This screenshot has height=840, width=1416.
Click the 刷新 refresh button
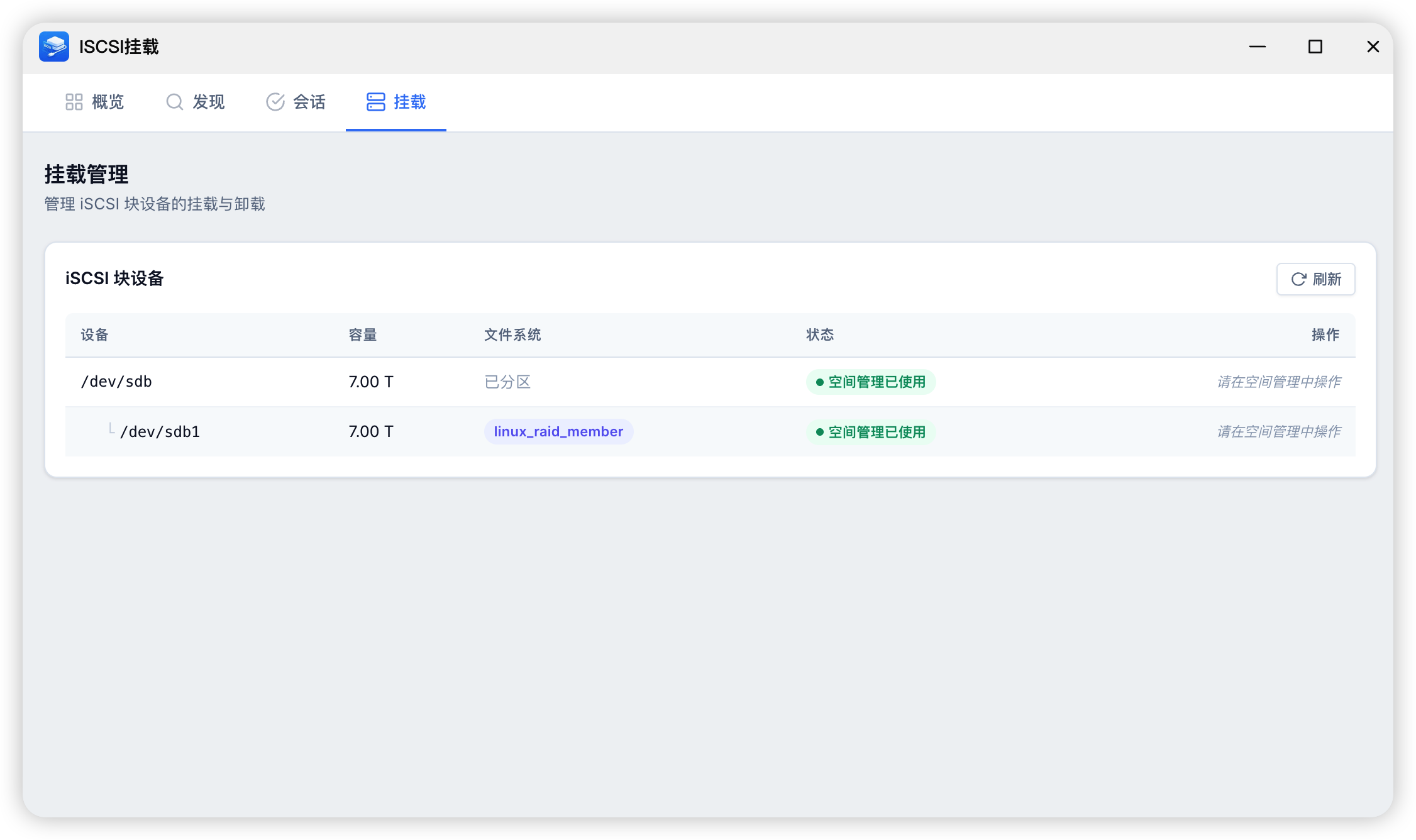[x=1315, y=279]
